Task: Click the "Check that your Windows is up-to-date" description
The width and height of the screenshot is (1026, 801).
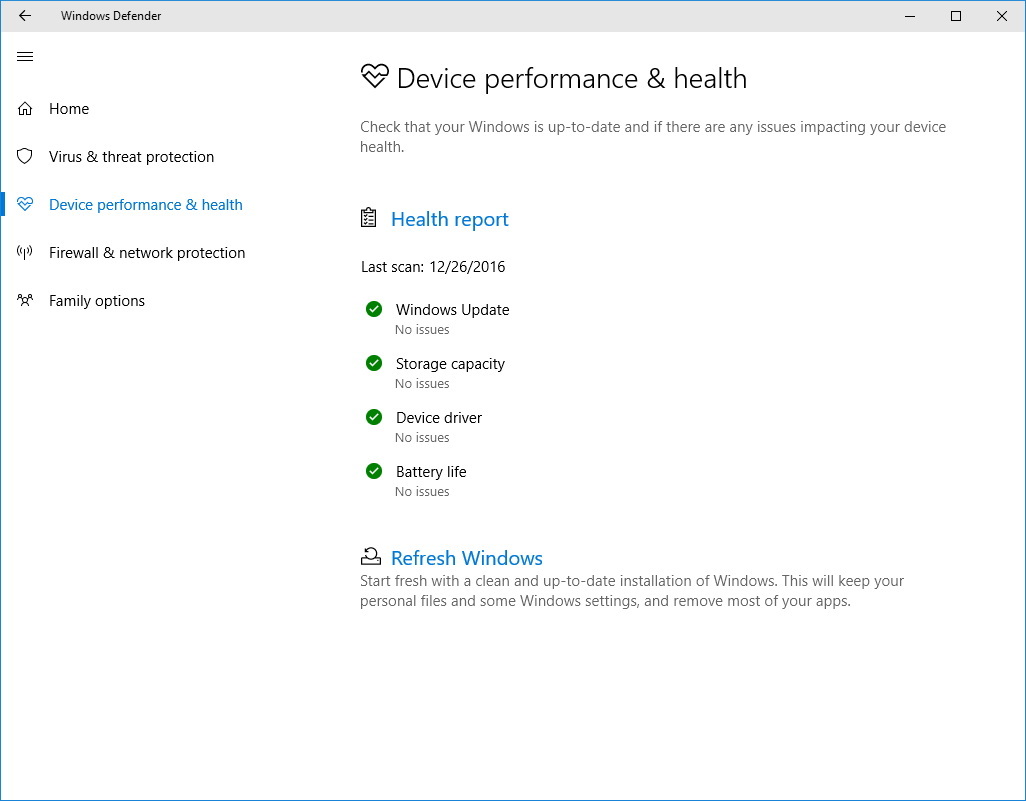Action: [653, 137]
